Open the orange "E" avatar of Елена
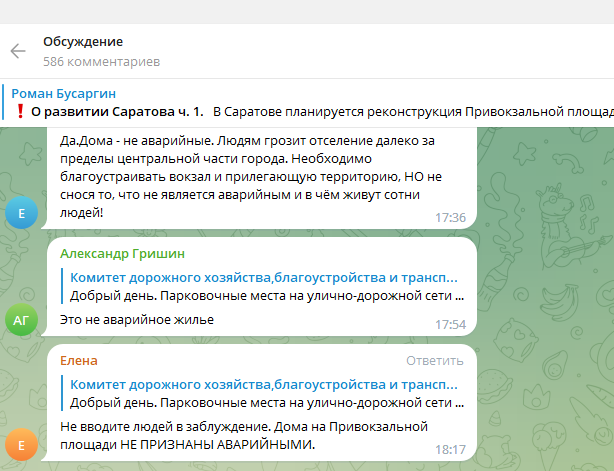The width and height of the screenshot is (614, 471). click(21, 446)
